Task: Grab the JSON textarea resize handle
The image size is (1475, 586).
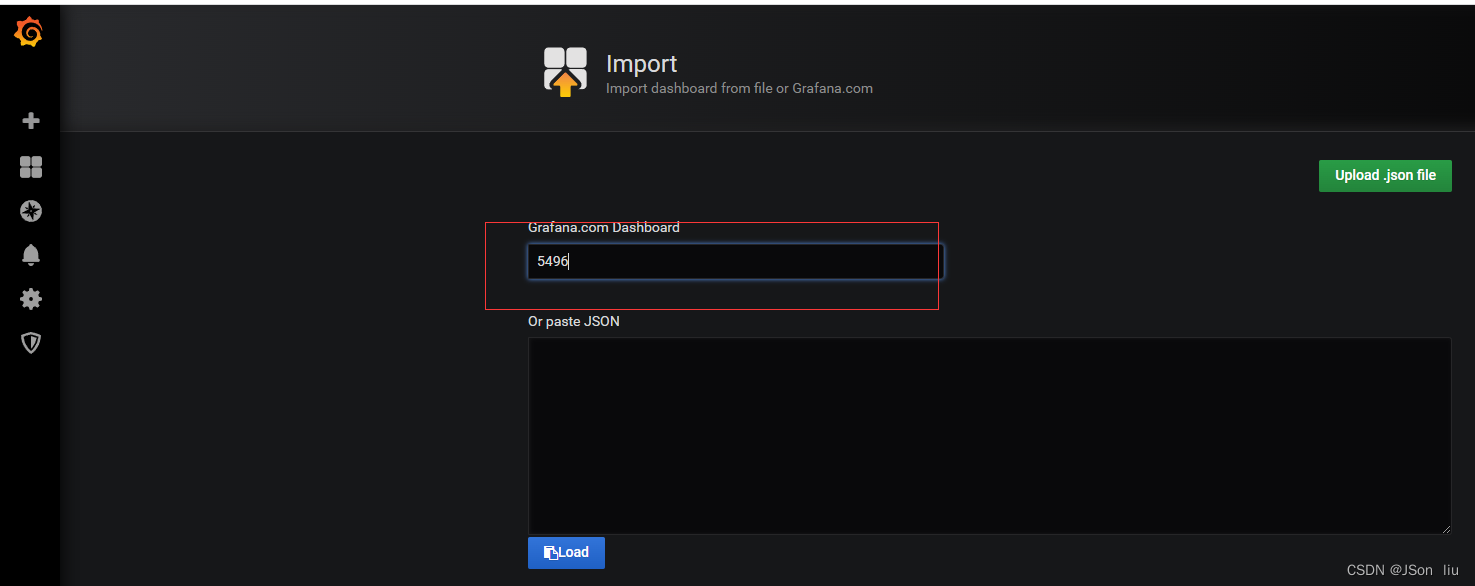Action: (1445, 528)
